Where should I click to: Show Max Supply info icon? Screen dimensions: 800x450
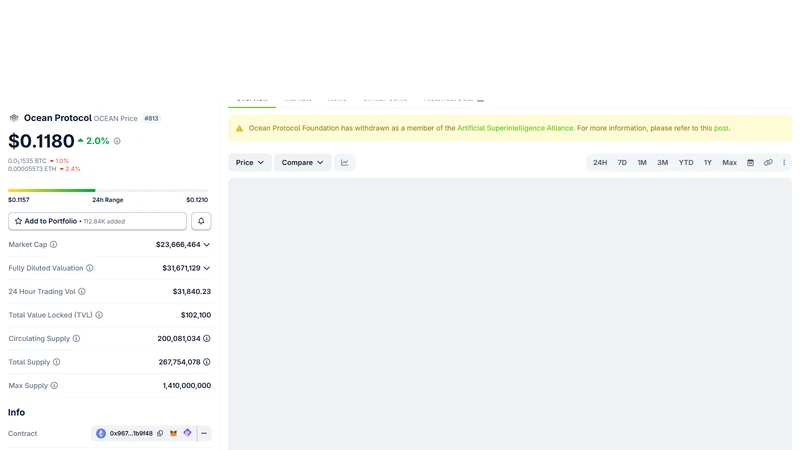tap(55, 385)
